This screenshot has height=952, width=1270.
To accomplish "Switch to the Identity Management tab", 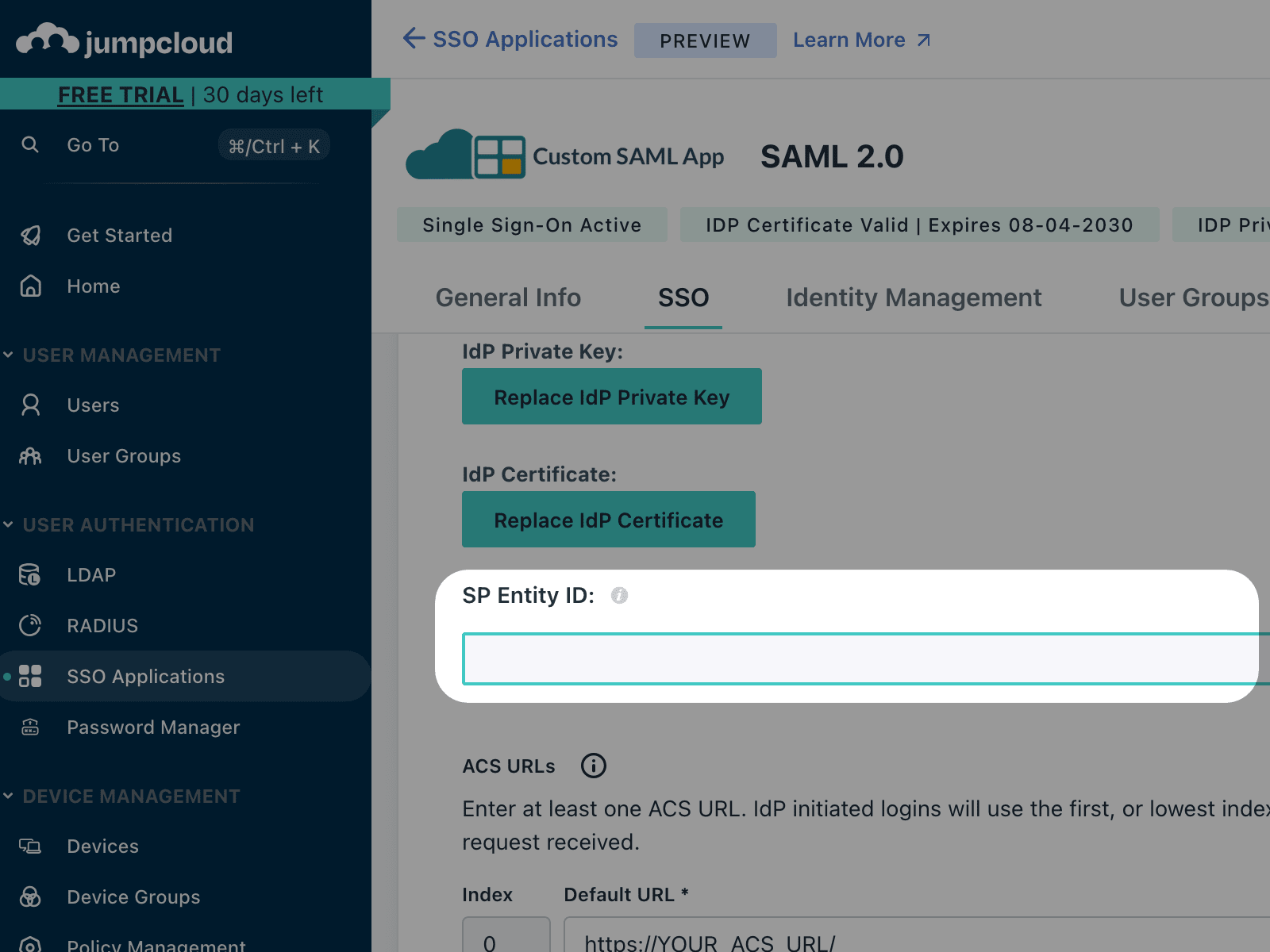I will 914,297.
